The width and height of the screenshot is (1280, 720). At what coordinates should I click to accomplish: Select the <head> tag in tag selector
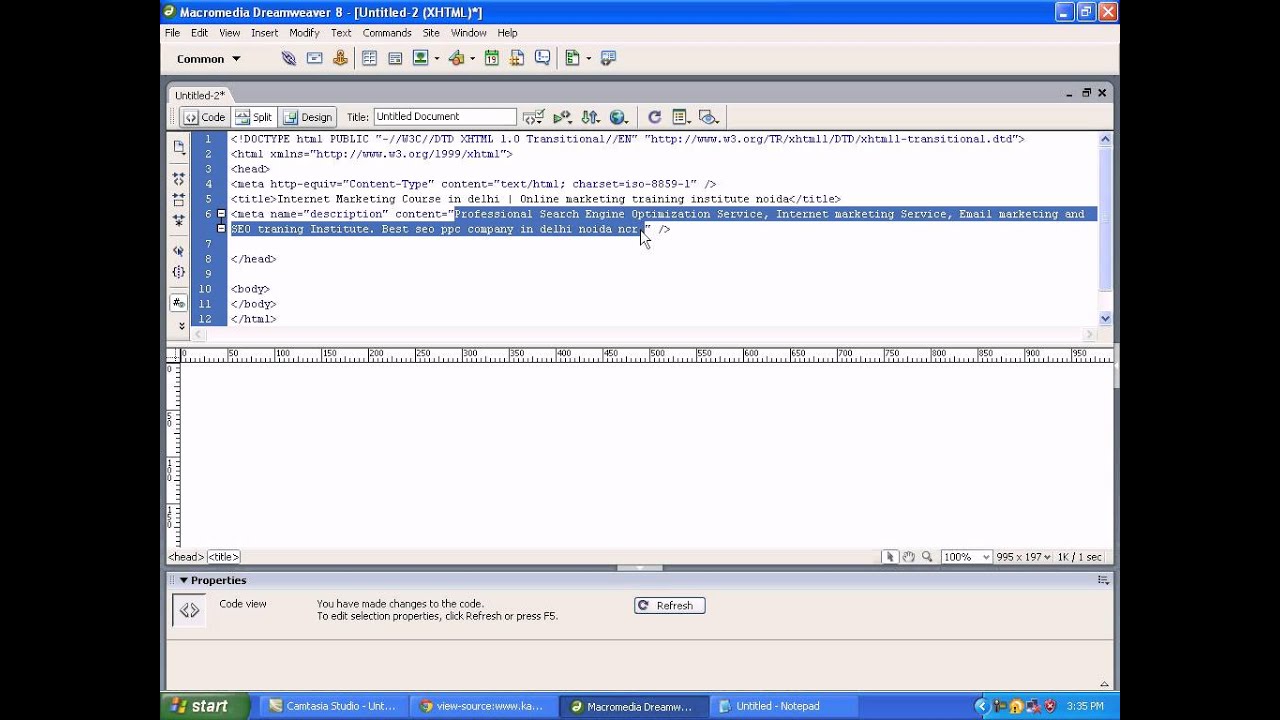[186, 557]
